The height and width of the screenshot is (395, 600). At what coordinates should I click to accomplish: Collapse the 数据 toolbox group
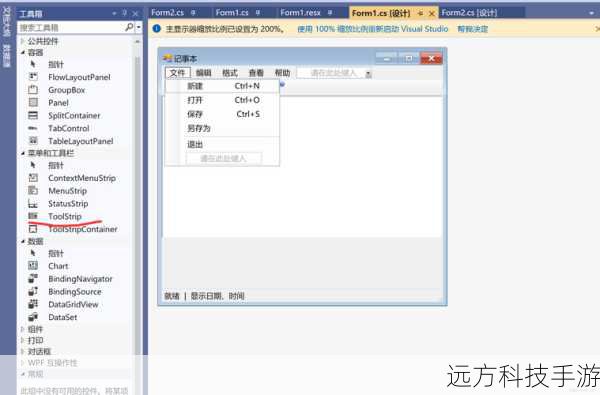[23, 241]
